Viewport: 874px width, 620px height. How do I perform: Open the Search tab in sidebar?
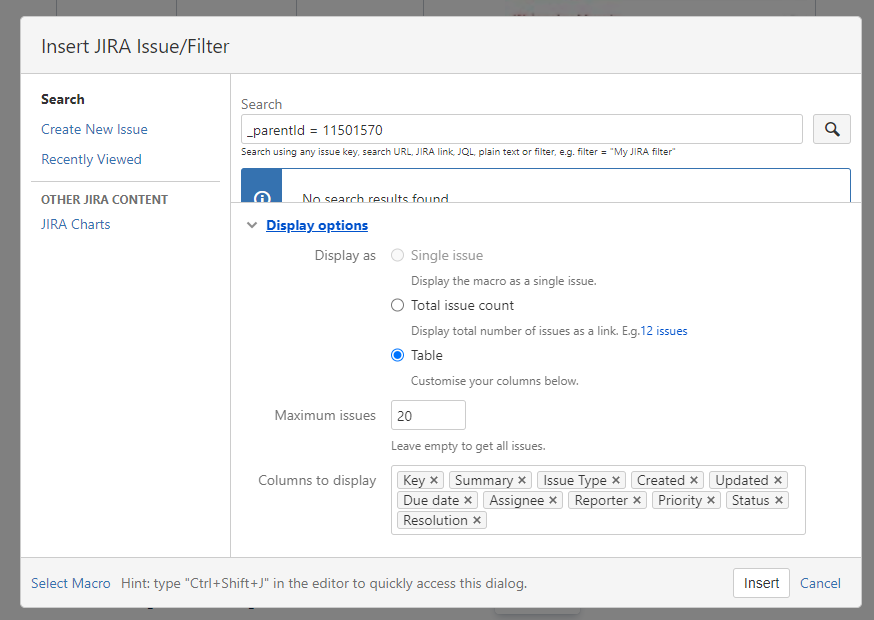[63, 99]
